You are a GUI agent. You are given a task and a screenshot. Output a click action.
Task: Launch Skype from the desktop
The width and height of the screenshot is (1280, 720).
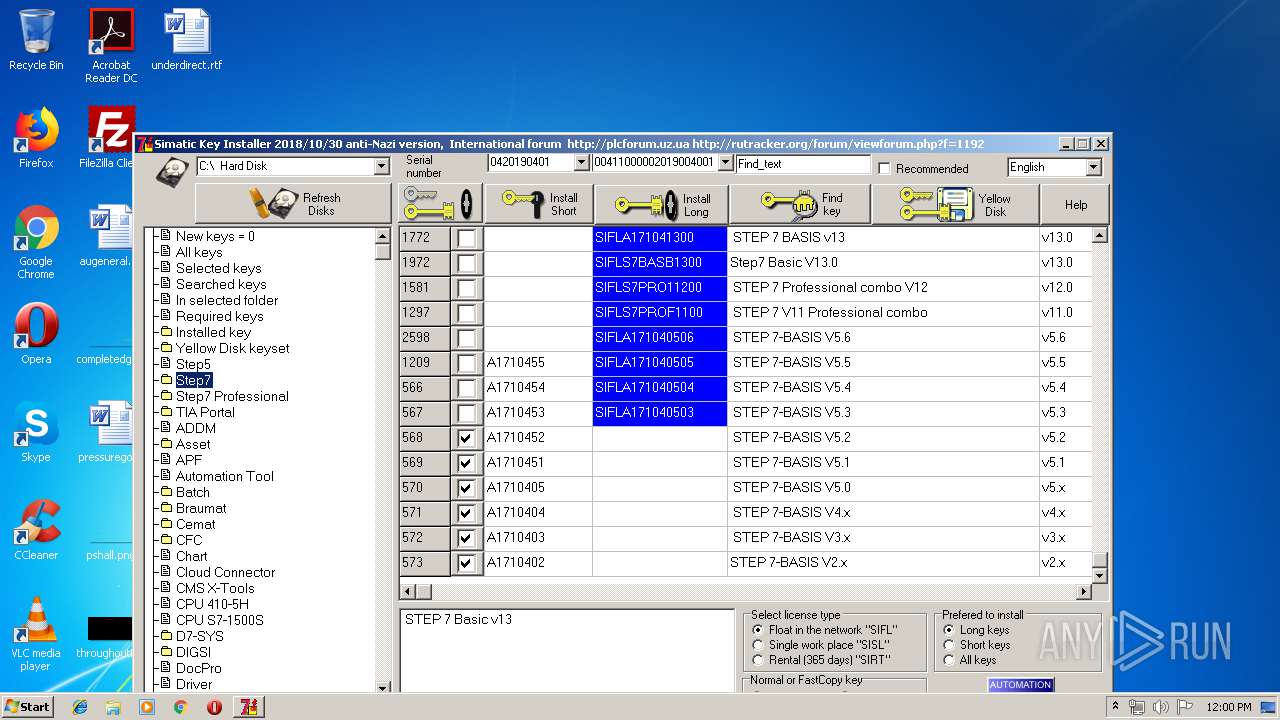point(36,432)
